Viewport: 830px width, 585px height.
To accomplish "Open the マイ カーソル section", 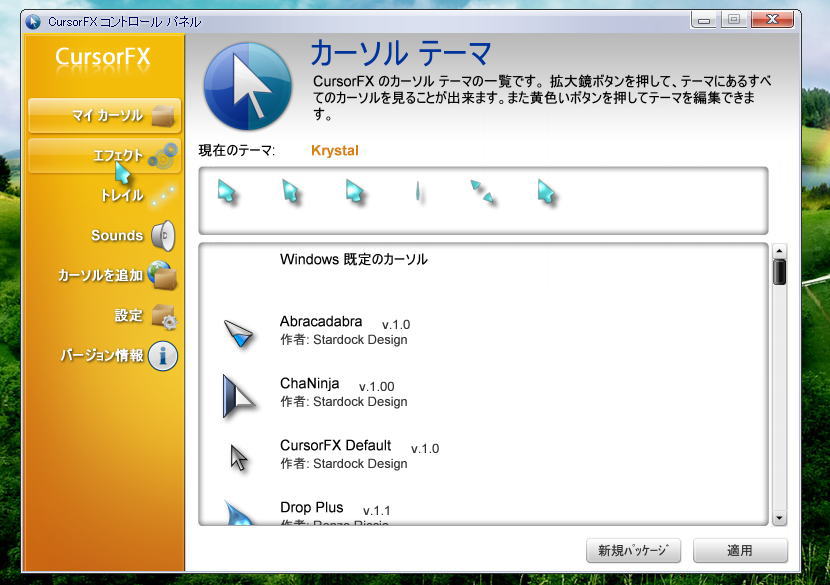I will 104,115.
